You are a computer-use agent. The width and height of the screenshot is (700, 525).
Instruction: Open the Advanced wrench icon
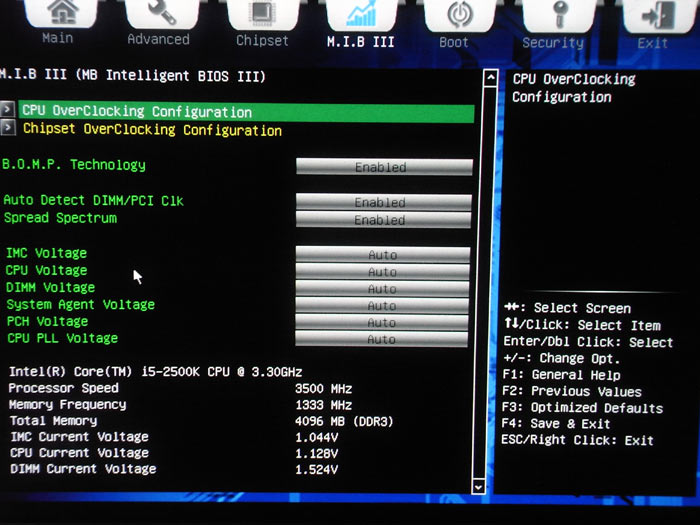[x=162, y=13]
